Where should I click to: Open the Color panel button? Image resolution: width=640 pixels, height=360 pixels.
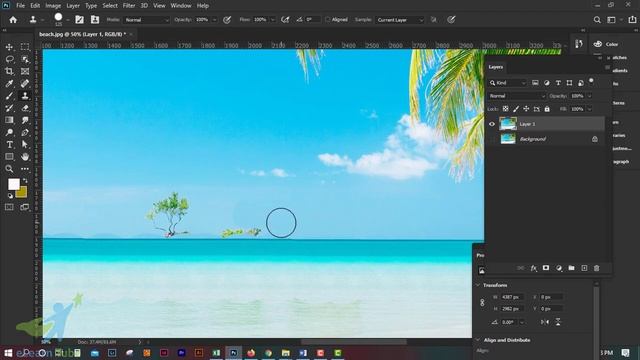tap(606, 44)
